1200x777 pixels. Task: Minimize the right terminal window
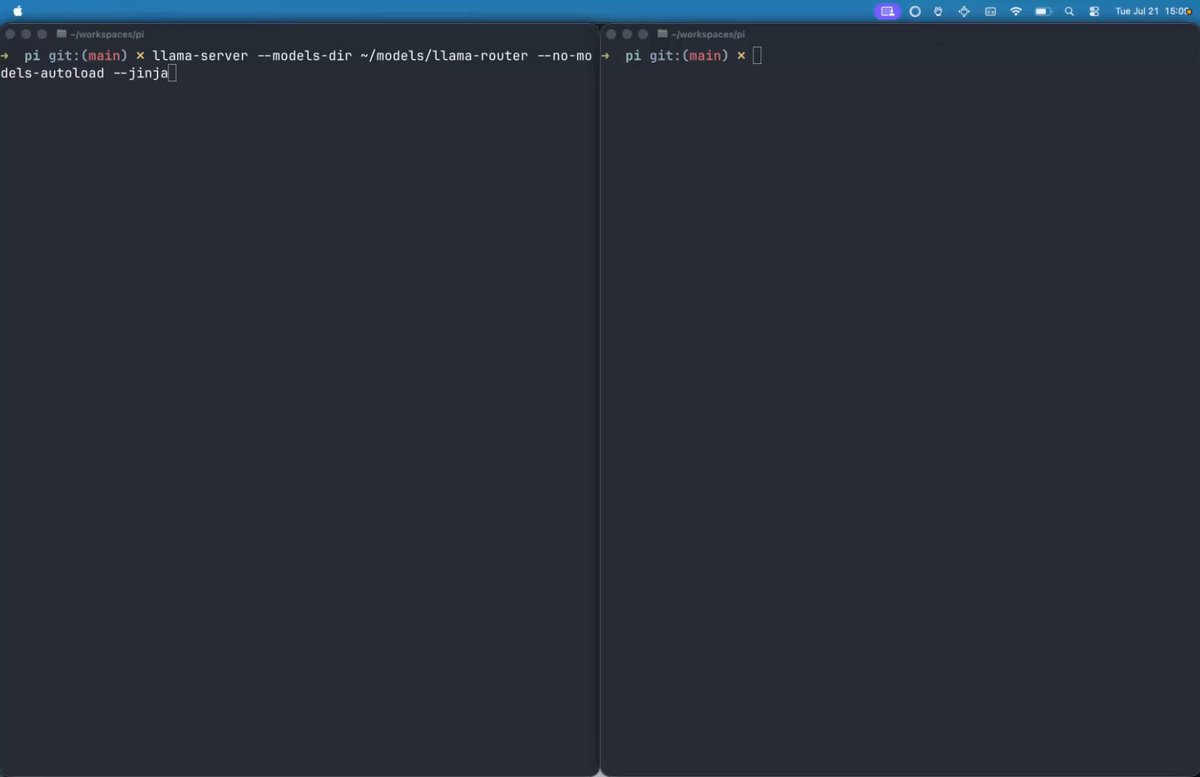pyautogui.click(x=626, y=34)
